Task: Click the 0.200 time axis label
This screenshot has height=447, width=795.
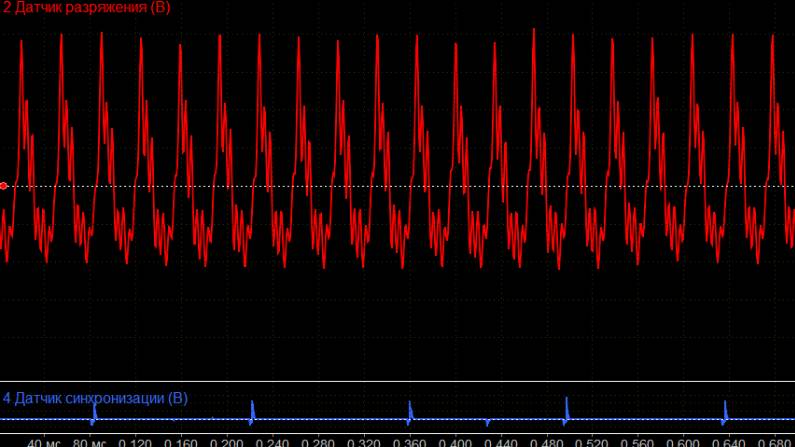Action: [226, 442]
